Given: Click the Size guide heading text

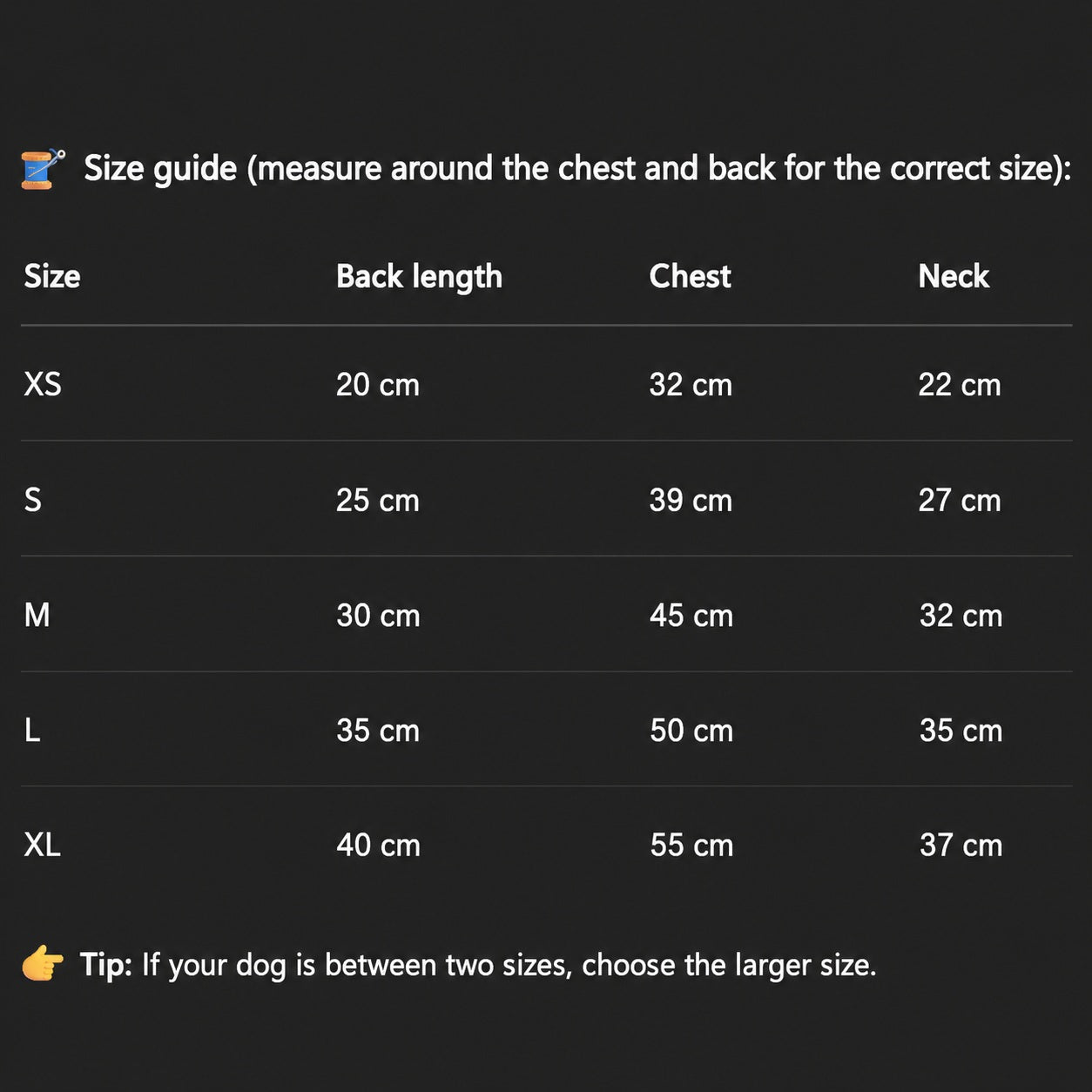Looking at the screenshot, I should click(x=577, y=168).
